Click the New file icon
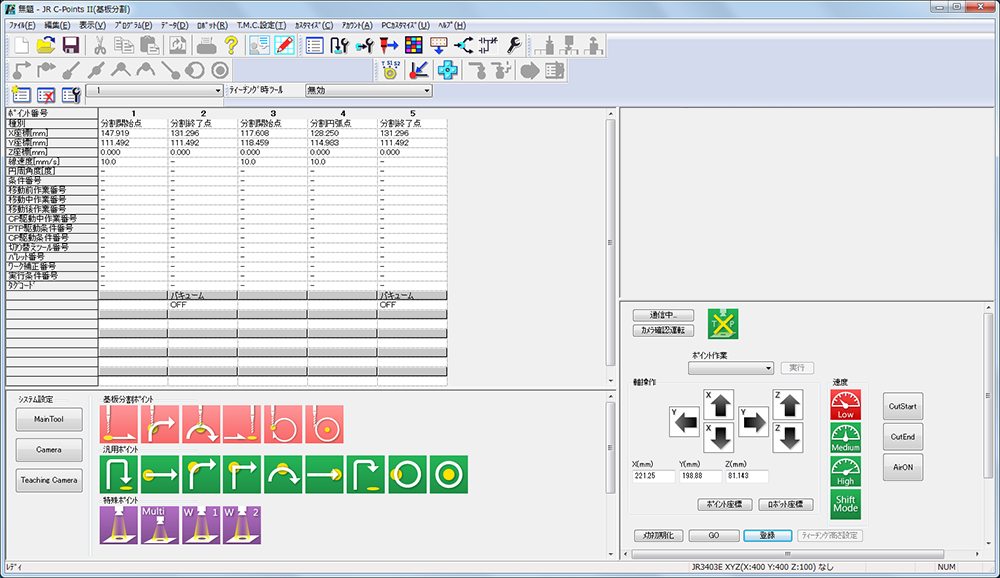This screenshot has width=1000, height=578. click(21, 45)
